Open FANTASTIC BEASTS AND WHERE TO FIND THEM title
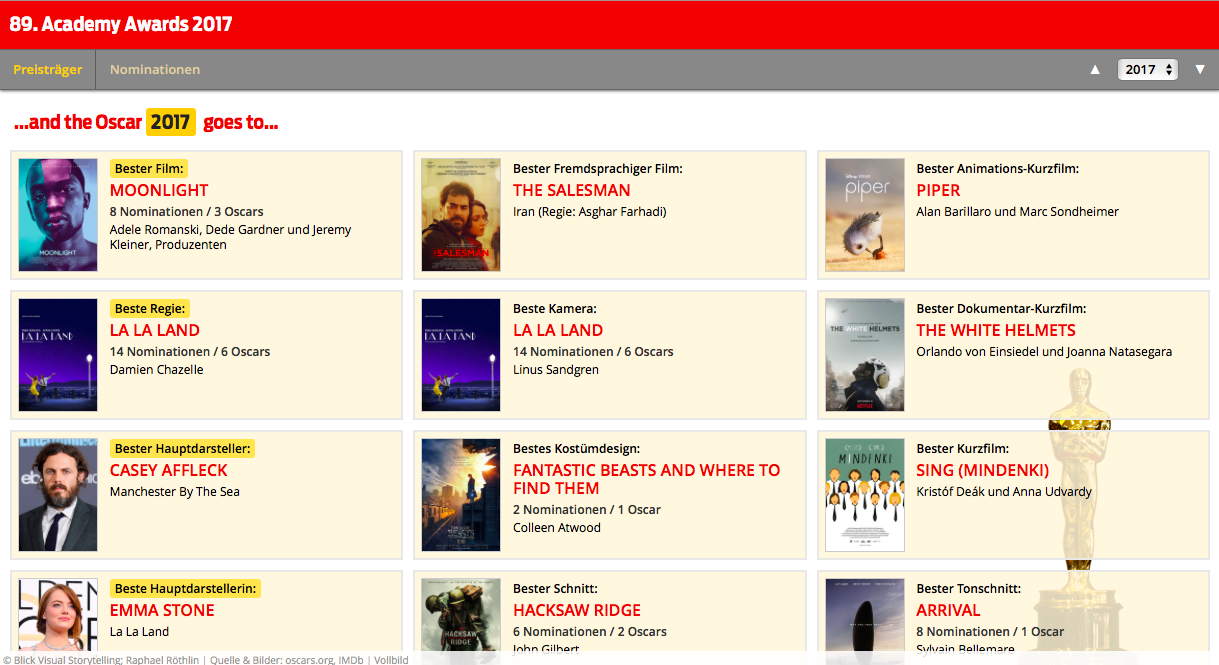1219x665 pixels. [647, 479]
